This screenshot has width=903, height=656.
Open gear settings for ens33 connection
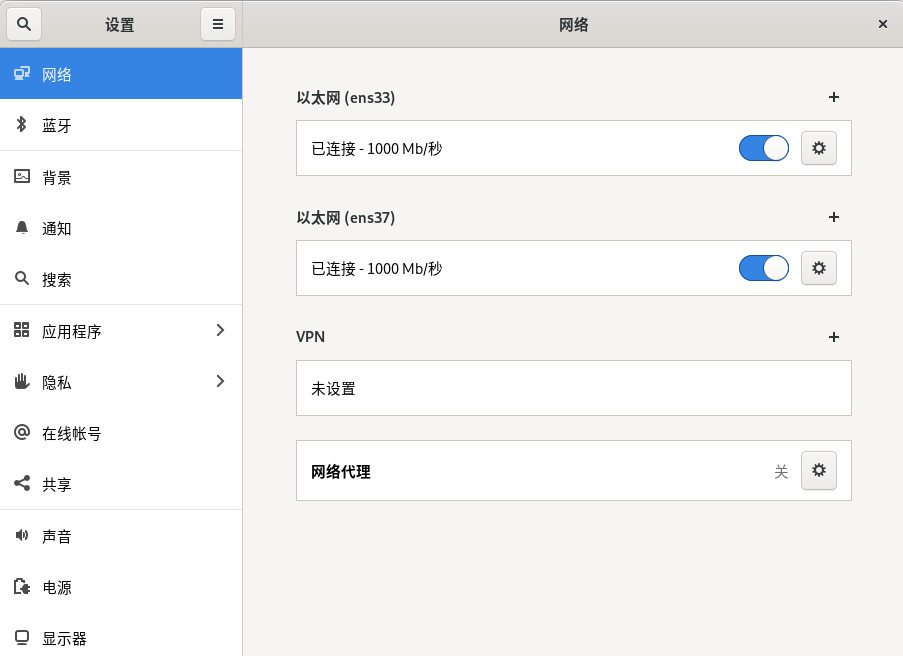pos(819,148)
